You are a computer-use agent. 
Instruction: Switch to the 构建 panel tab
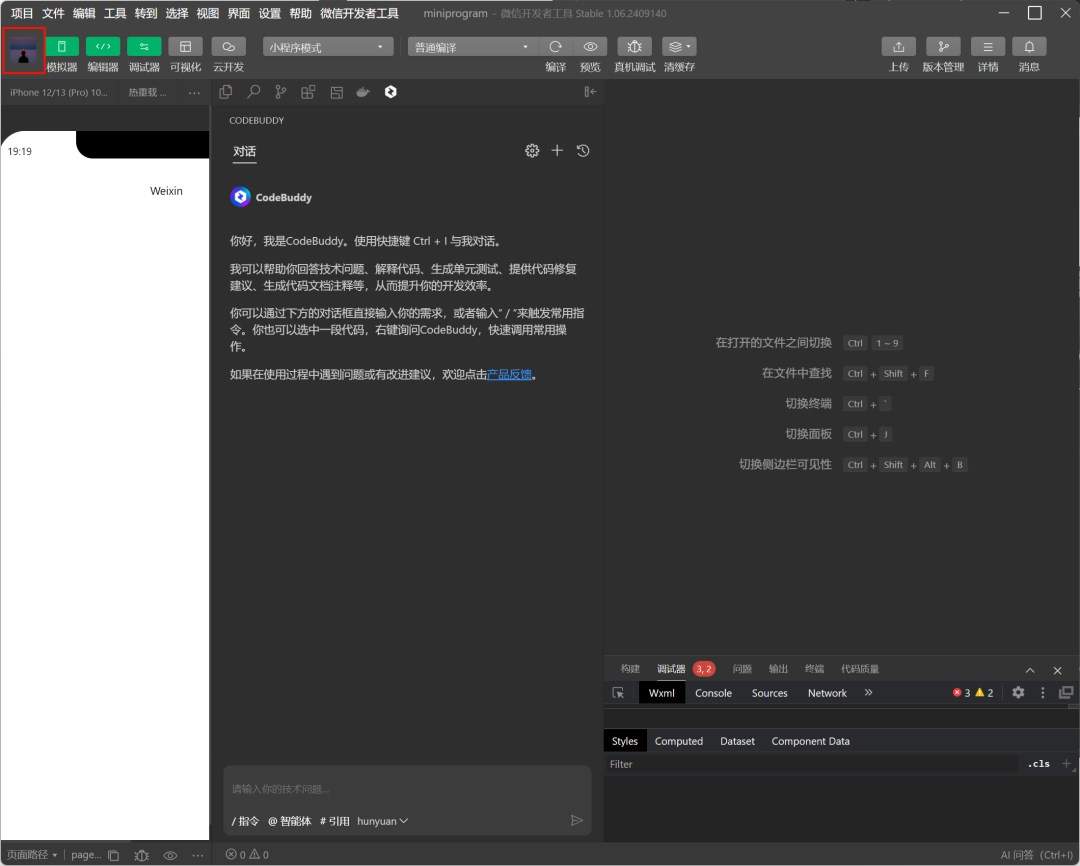pos(630,669)
